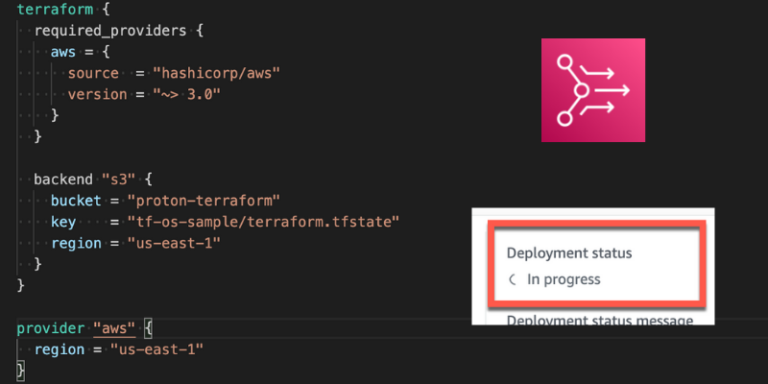Click the "hashicorp/aws" source string
768x384 pixels.
[216, 73]
